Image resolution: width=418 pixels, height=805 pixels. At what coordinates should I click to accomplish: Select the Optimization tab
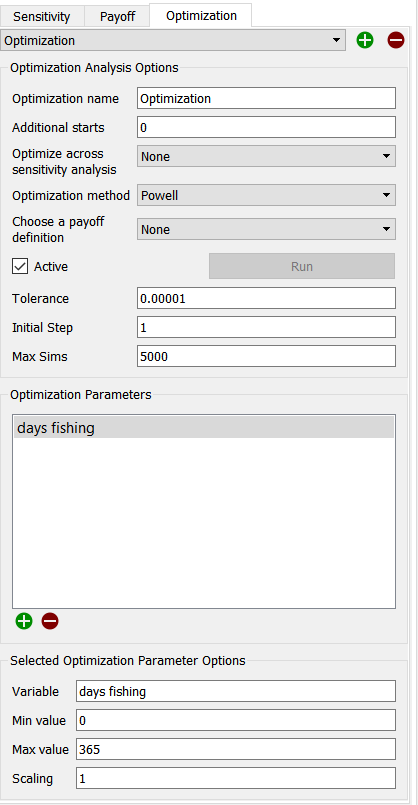(x=201, y=15)
